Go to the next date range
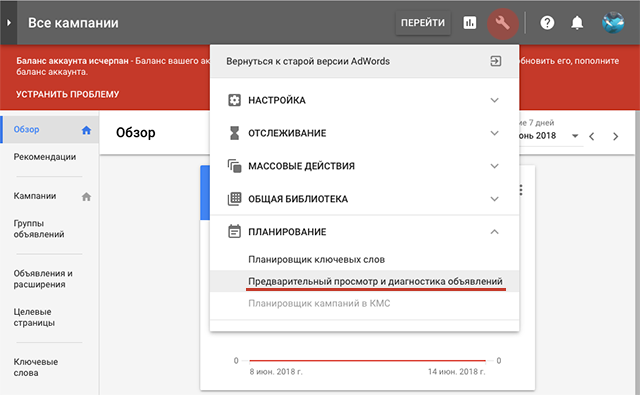The width and height of the screenshot is (640, 395). point(616,136)
